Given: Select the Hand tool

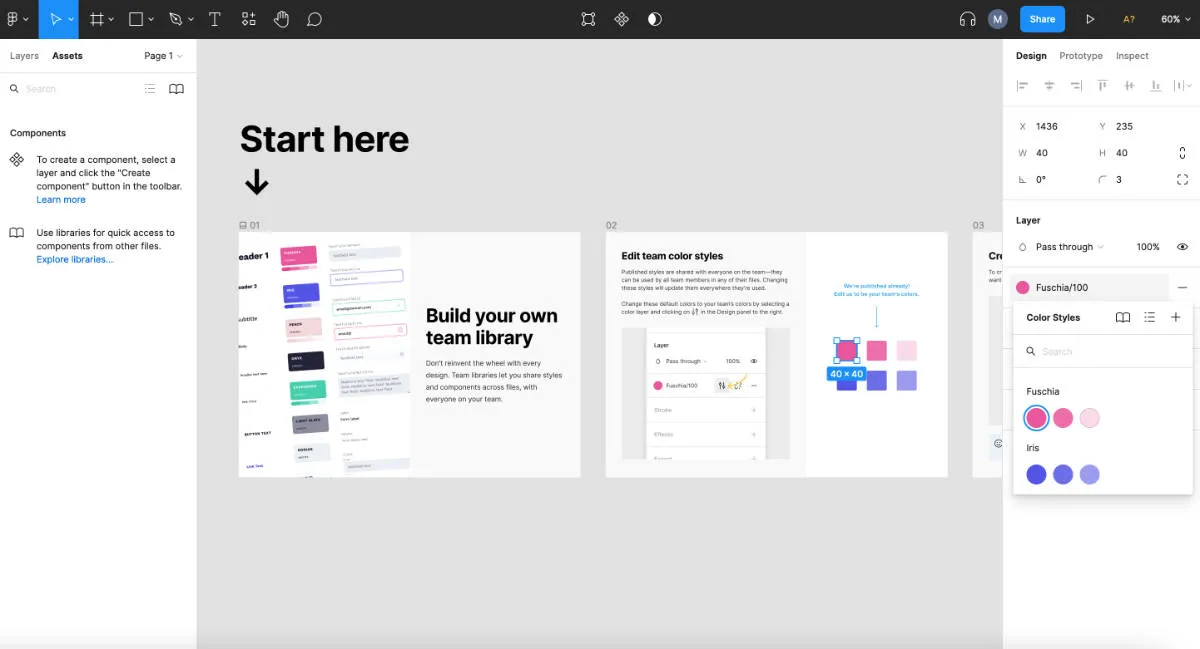Looking at the screenshot, I should [x=282, y=19].
